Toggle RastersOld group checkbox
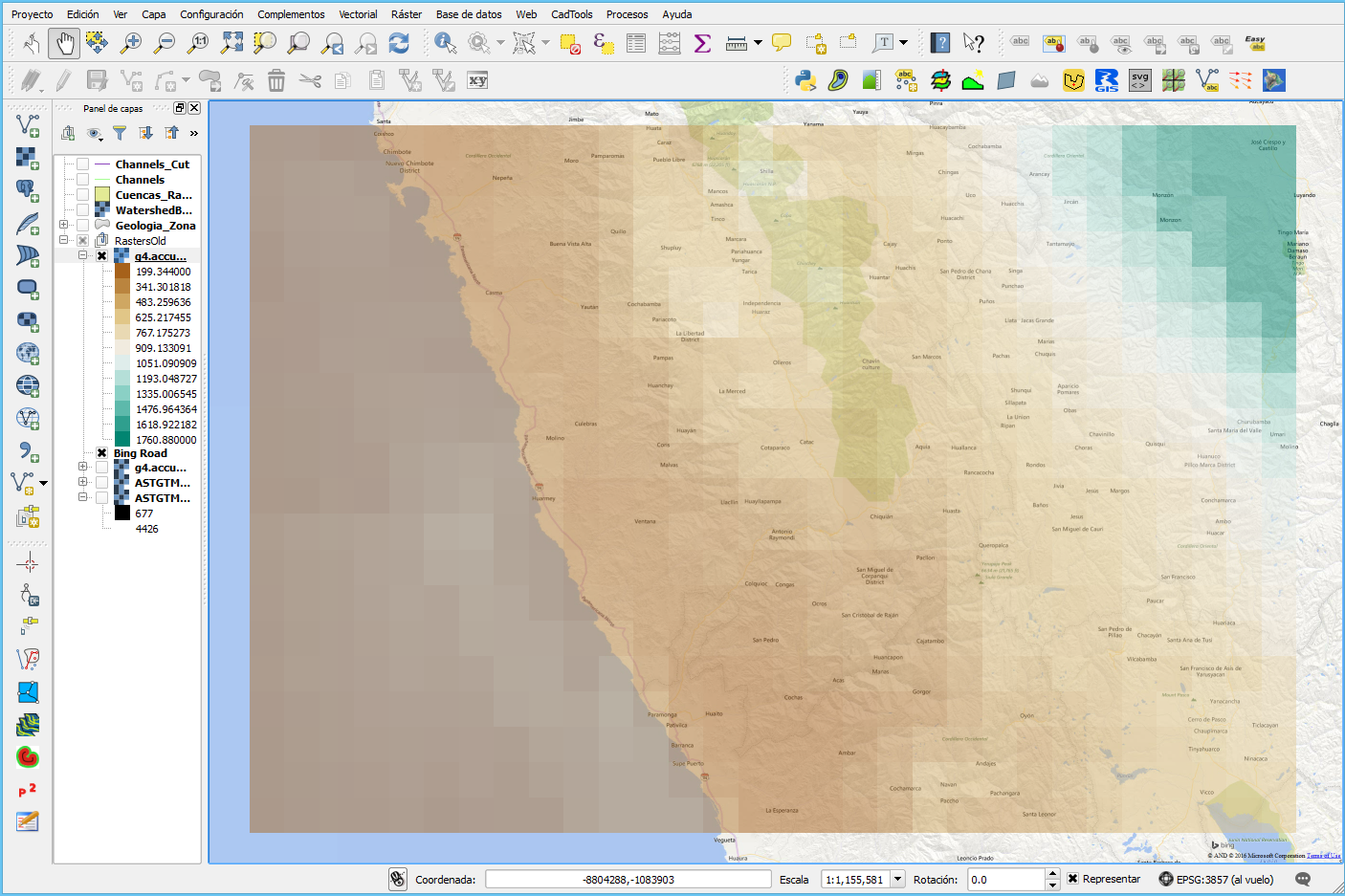This screenshot has height=896, width=1345. point(83,241)
